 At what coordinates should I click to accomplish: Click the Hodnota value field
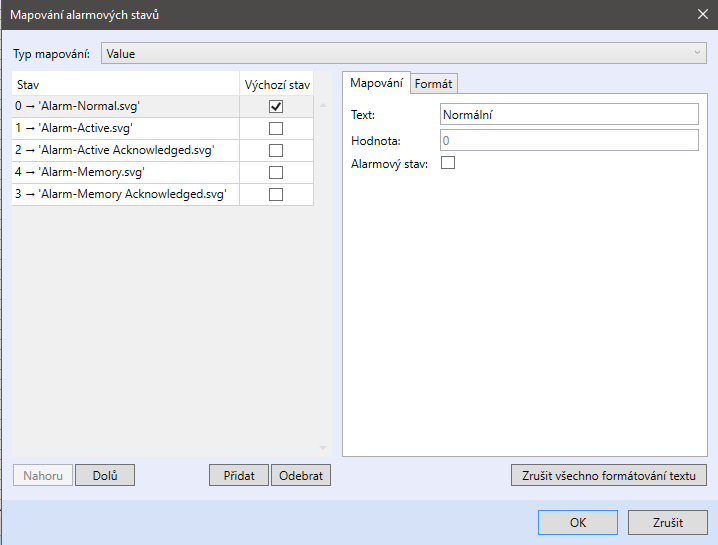[569, 140]
